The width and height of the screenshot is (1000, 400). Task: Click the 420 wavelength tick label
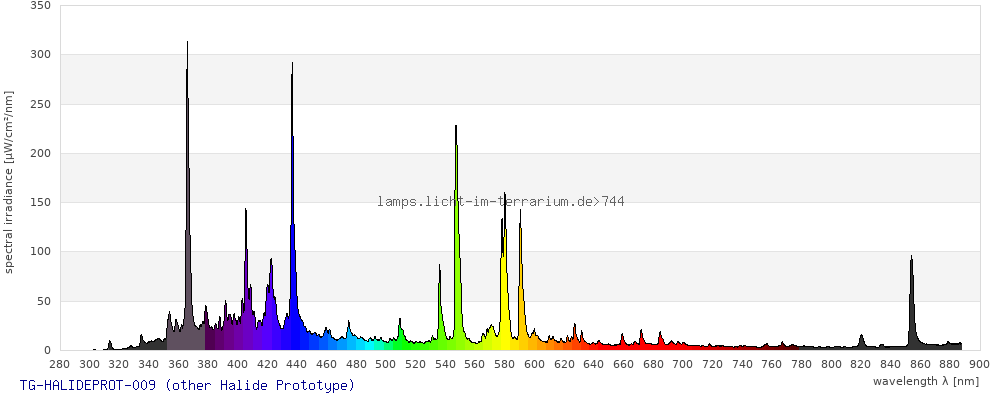(x=267, y=364)
